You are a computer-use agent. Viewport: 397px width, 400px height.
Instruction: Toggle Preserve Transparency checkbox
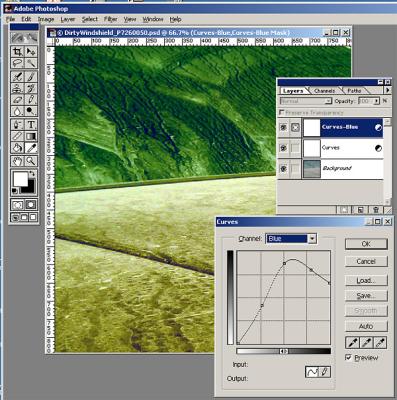[282, 112]
